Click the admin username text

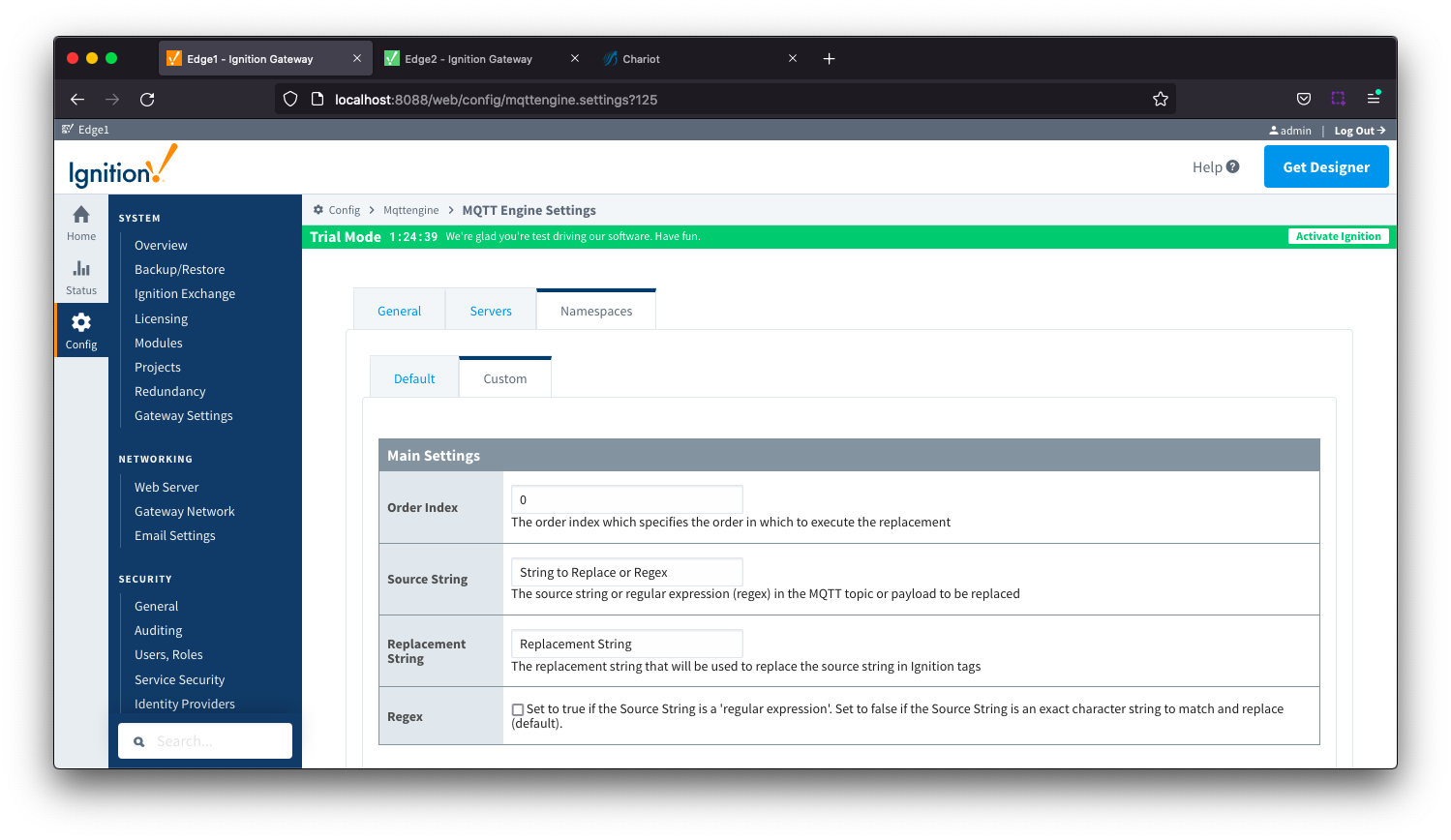[x=1295, y=131]
